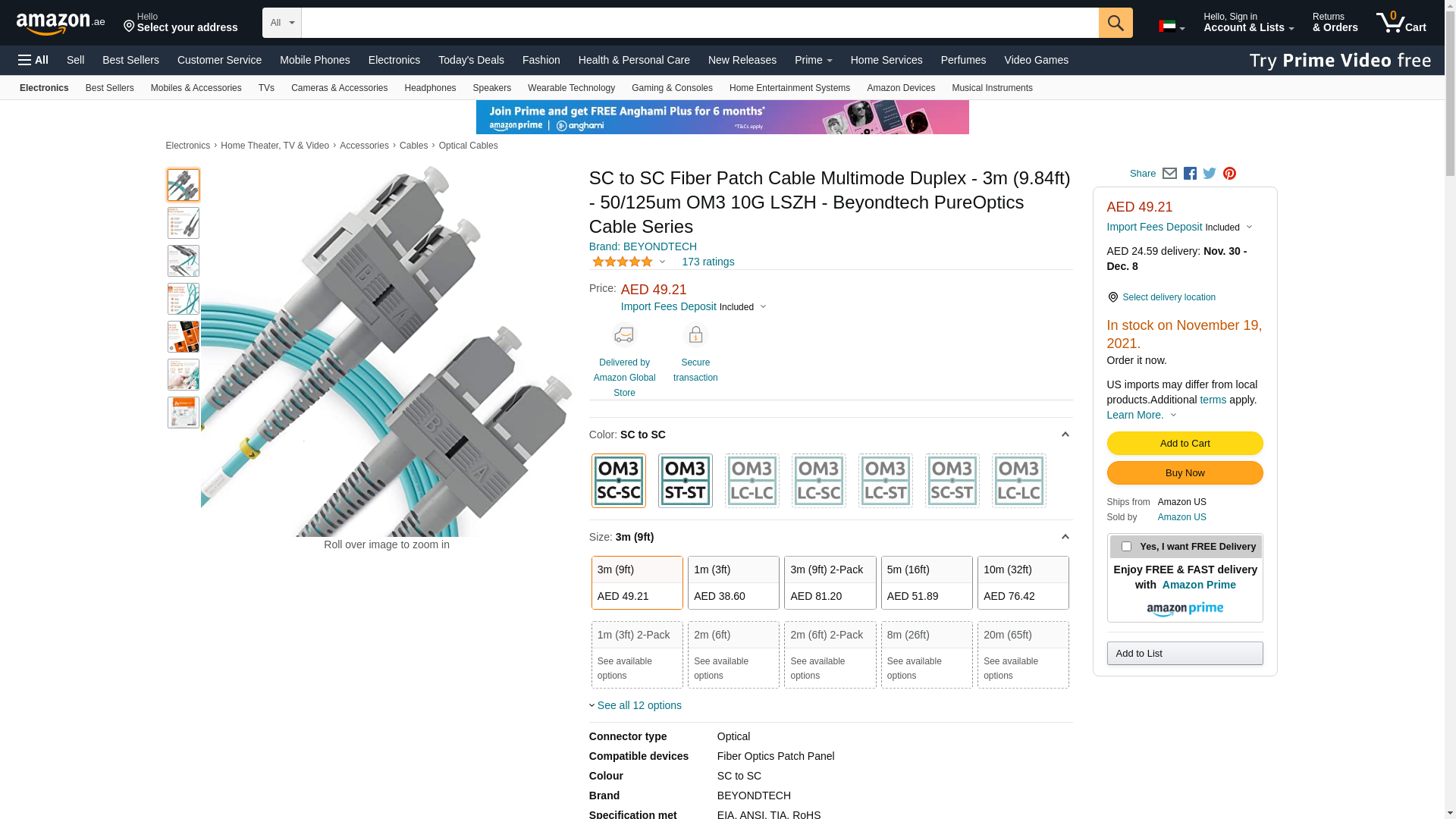Open the All hamburger menu
Viewport: 1456px width, 819px height.
[x=33, y=60]
